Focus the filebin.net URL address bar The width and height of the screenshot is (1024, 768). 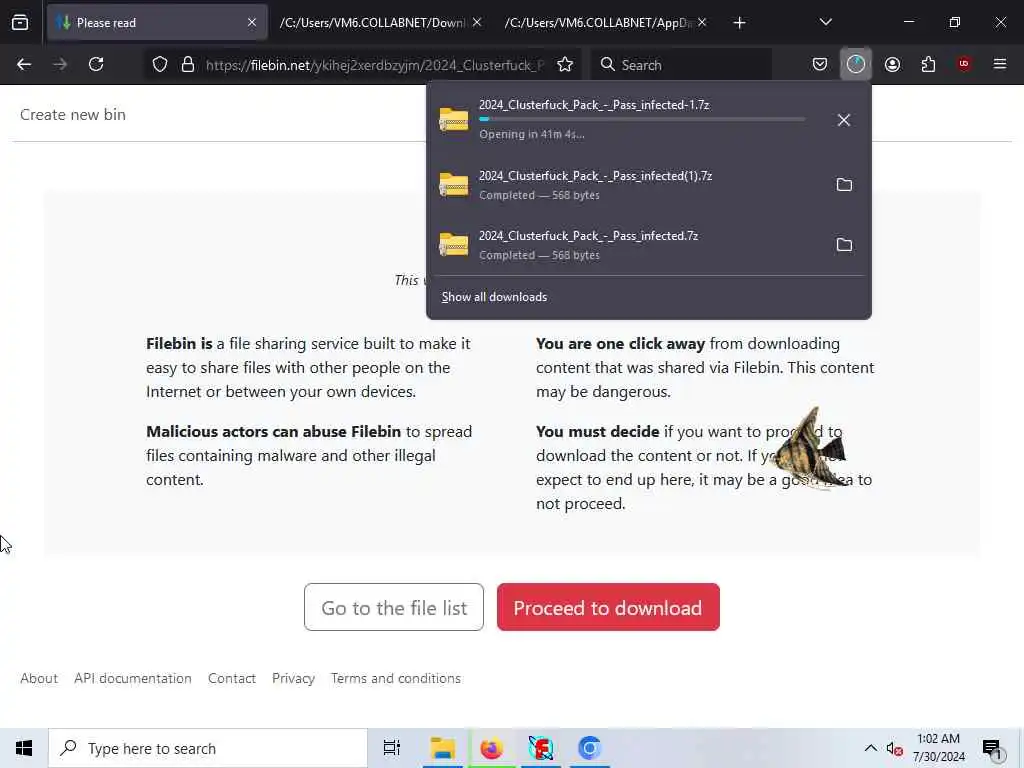[x=375, y=65]
